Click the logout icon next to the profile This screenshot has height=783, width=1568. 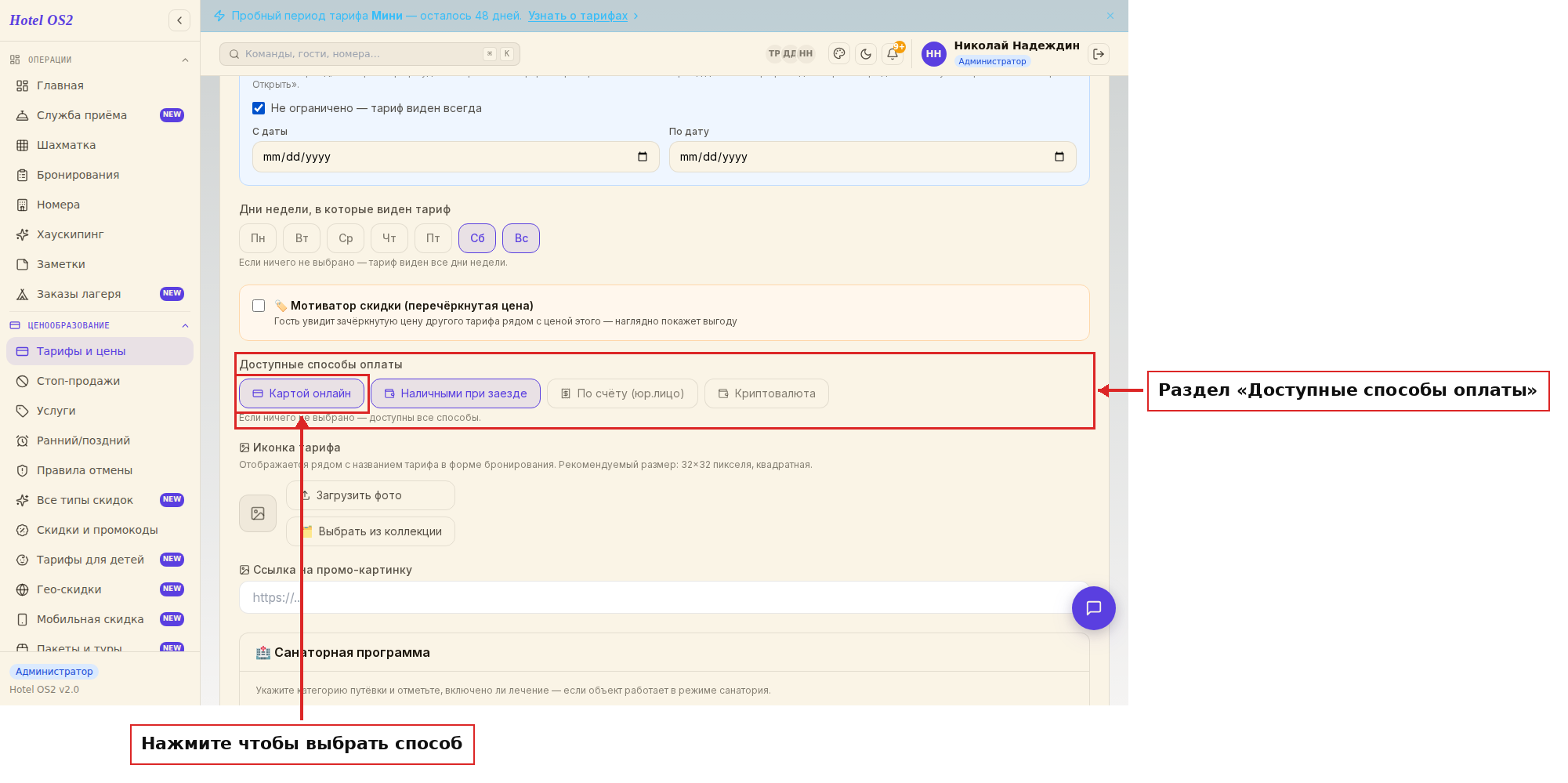(x=1099, y=54)
